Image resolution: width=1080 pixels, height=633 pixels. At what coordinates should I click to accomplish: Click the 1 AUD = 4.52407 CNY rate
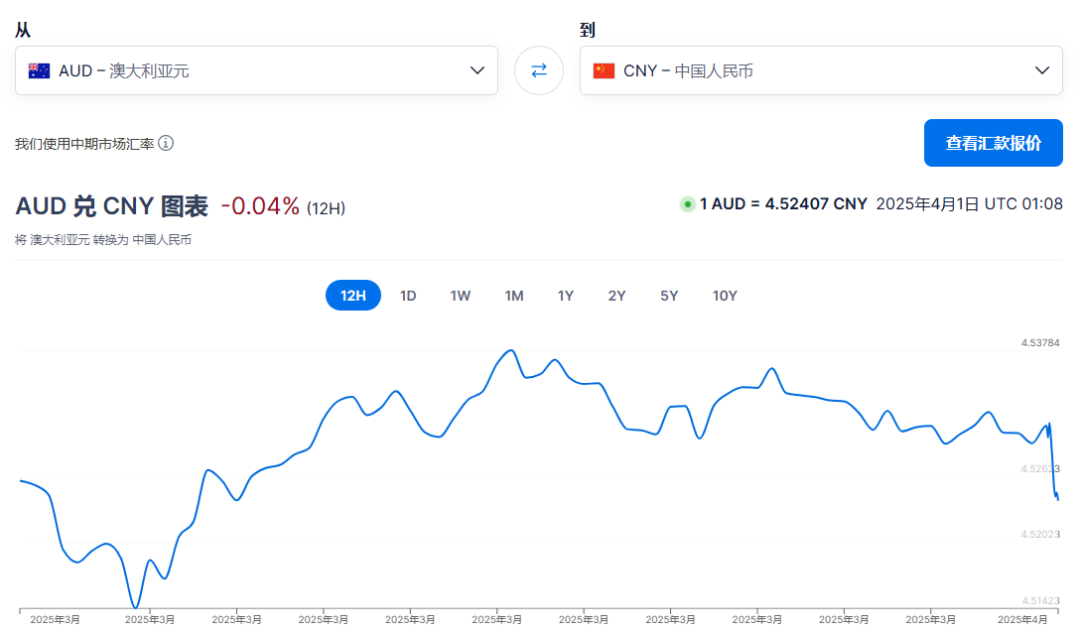pyautogui.click(x=783, y=204)
